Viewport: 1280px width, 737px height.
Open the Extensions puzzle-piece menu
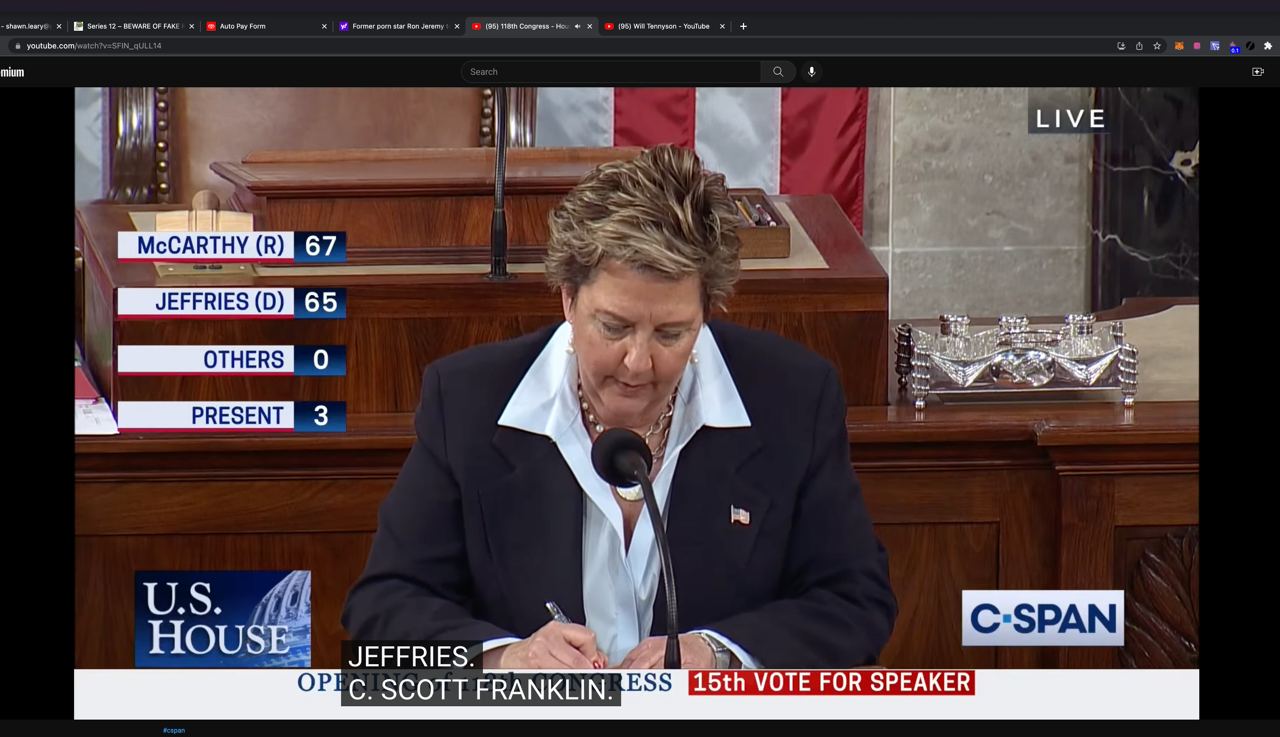[x=1268, y=46]
